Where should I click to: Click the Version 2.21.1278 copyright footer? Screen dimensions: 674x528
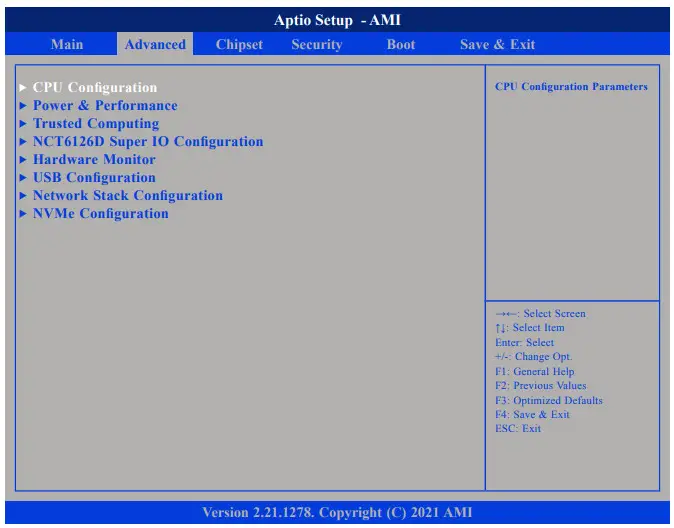[337, 513]
